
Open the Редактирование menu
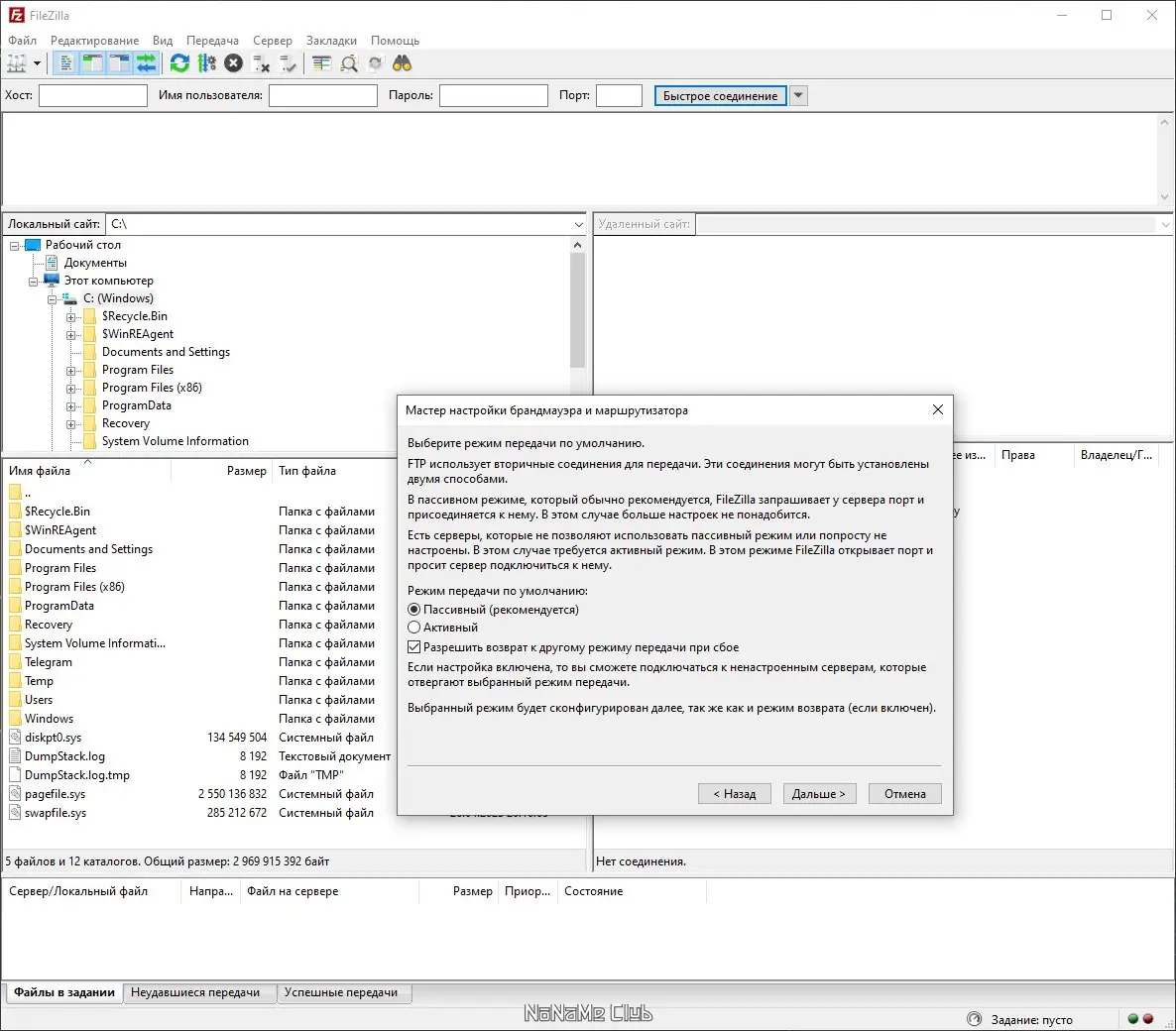(x=94, y=41)
